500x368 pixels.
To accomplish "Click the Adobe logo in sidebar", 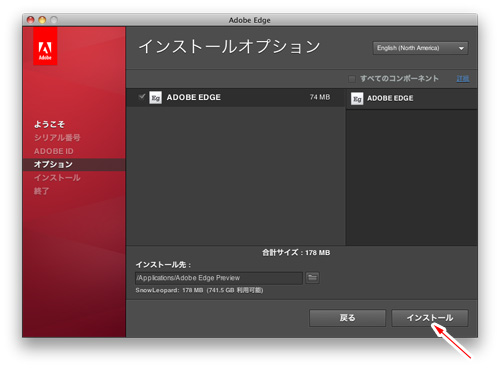I will 45,46.
